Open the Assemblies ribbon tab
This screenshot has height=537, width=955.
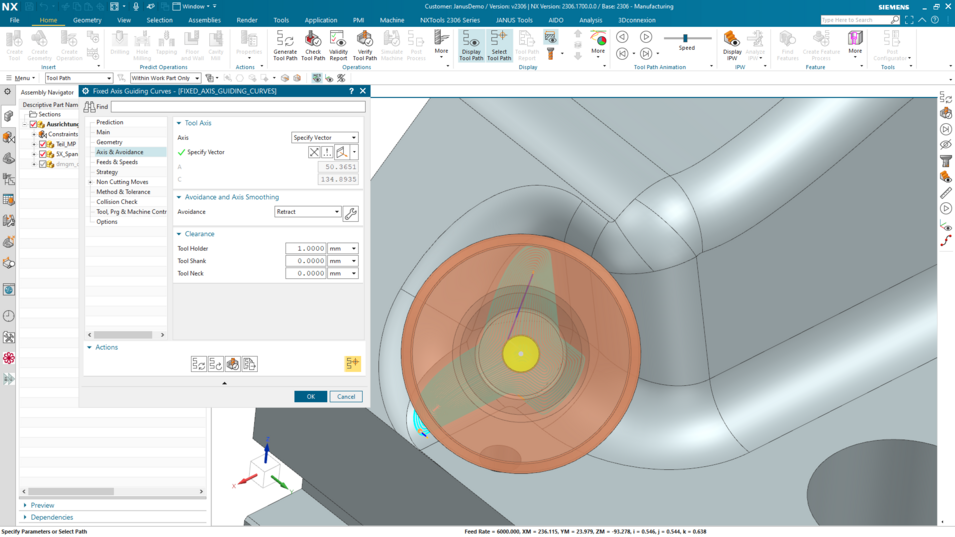coord(205,20)
